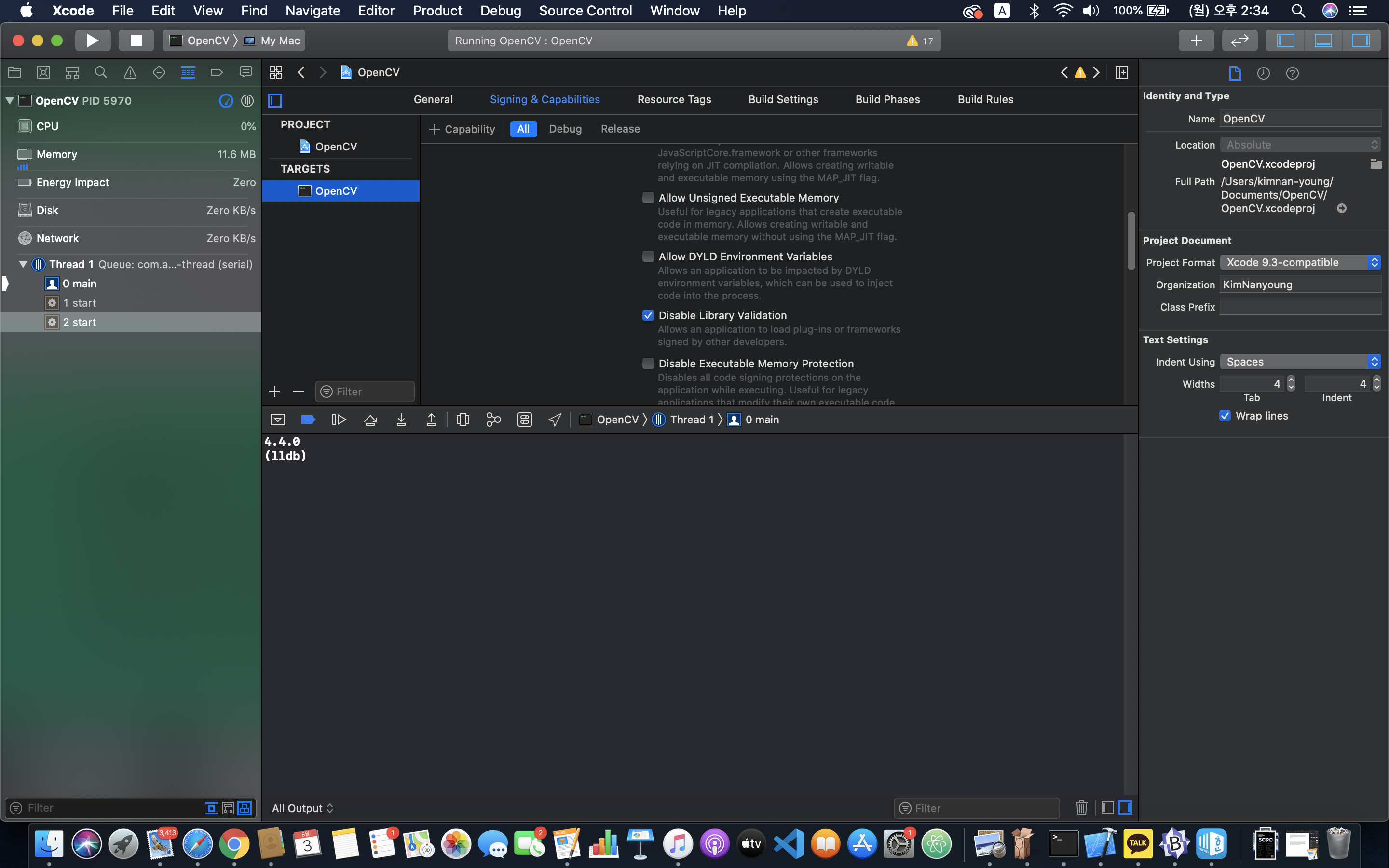Image resolution: width=1389 pixels, height=868 pixels.
Task: Click the add Capability button
Action: point(462,129)
